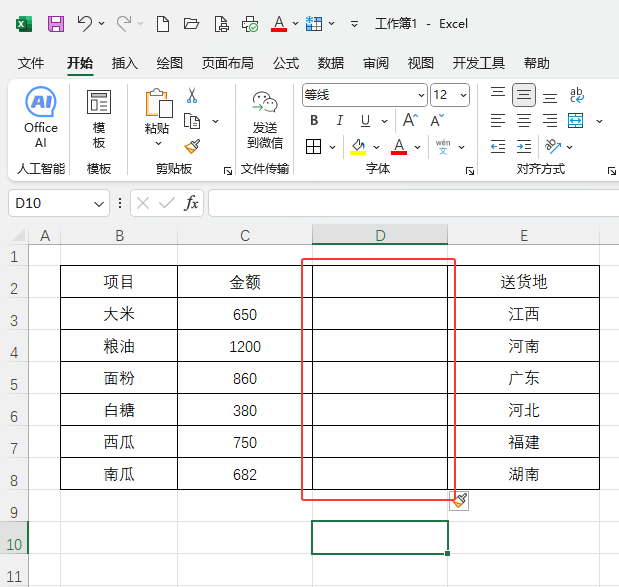Expand the underline style dropdown arrow

[x=384, y=121]
